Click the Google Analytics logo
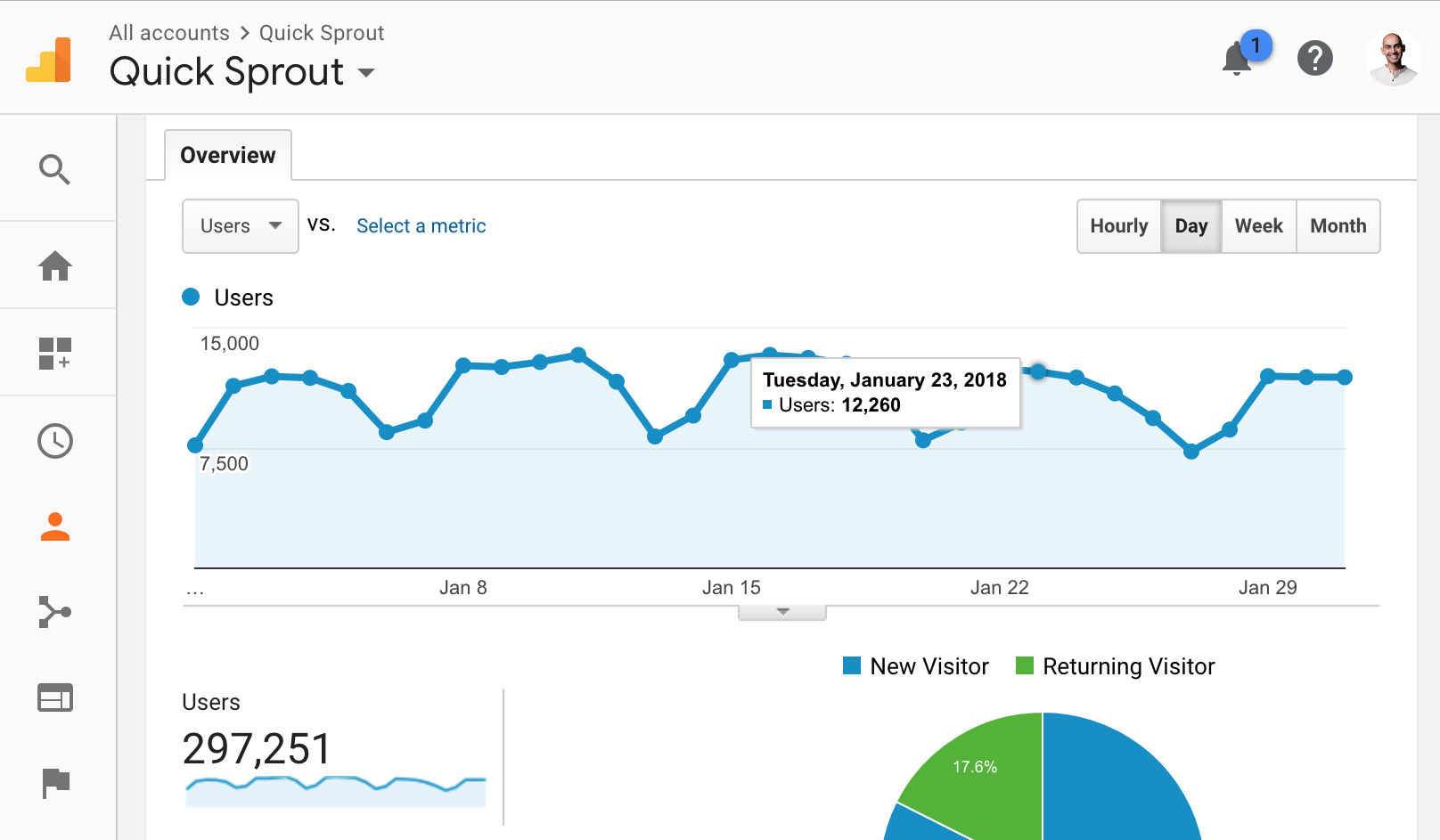This screenshot has width=1440, height=840. click(49, 60)
